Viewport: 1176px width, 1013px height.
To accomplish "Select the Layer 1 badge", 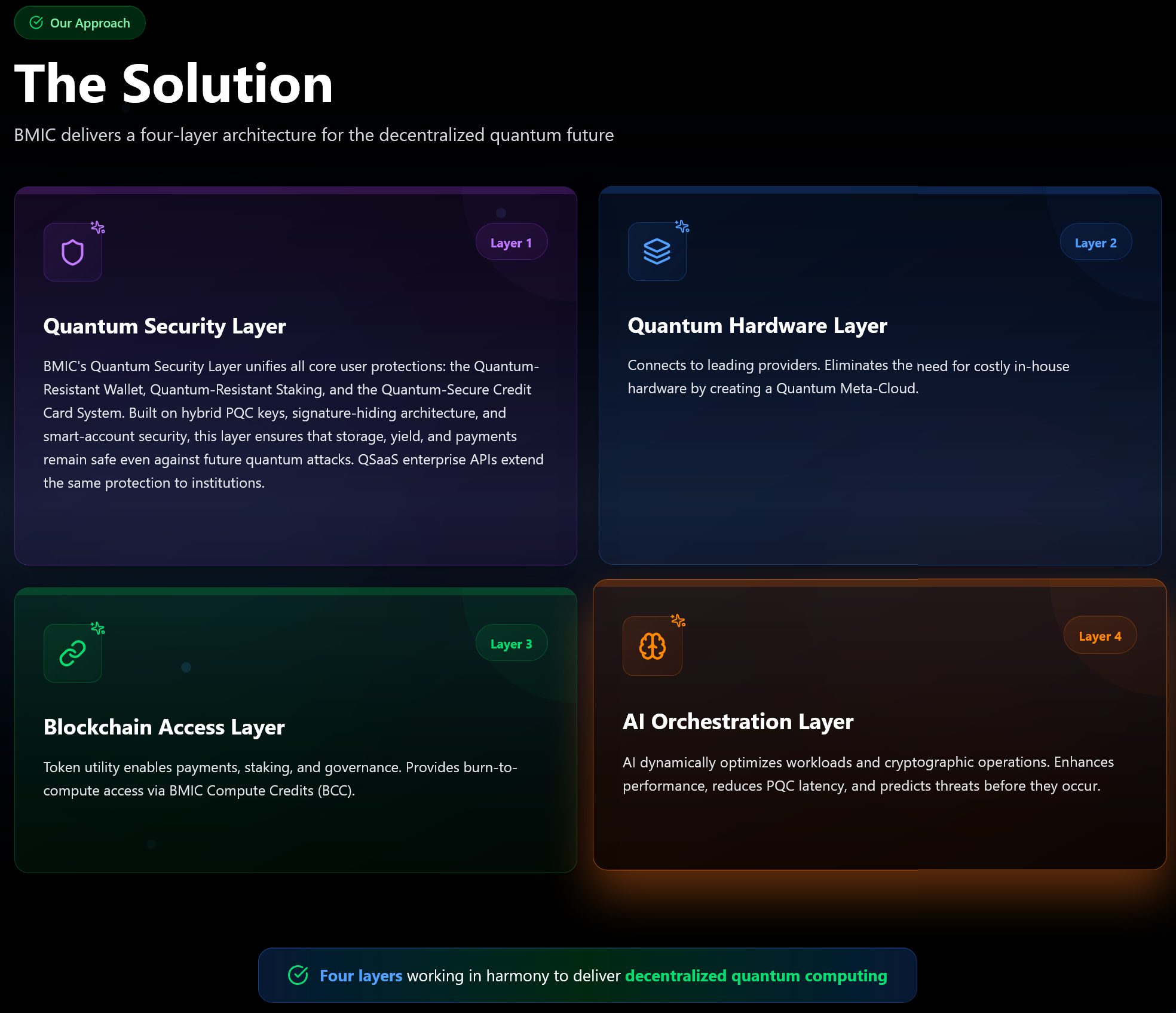I will pyautogui.click(x=511, y=243).
